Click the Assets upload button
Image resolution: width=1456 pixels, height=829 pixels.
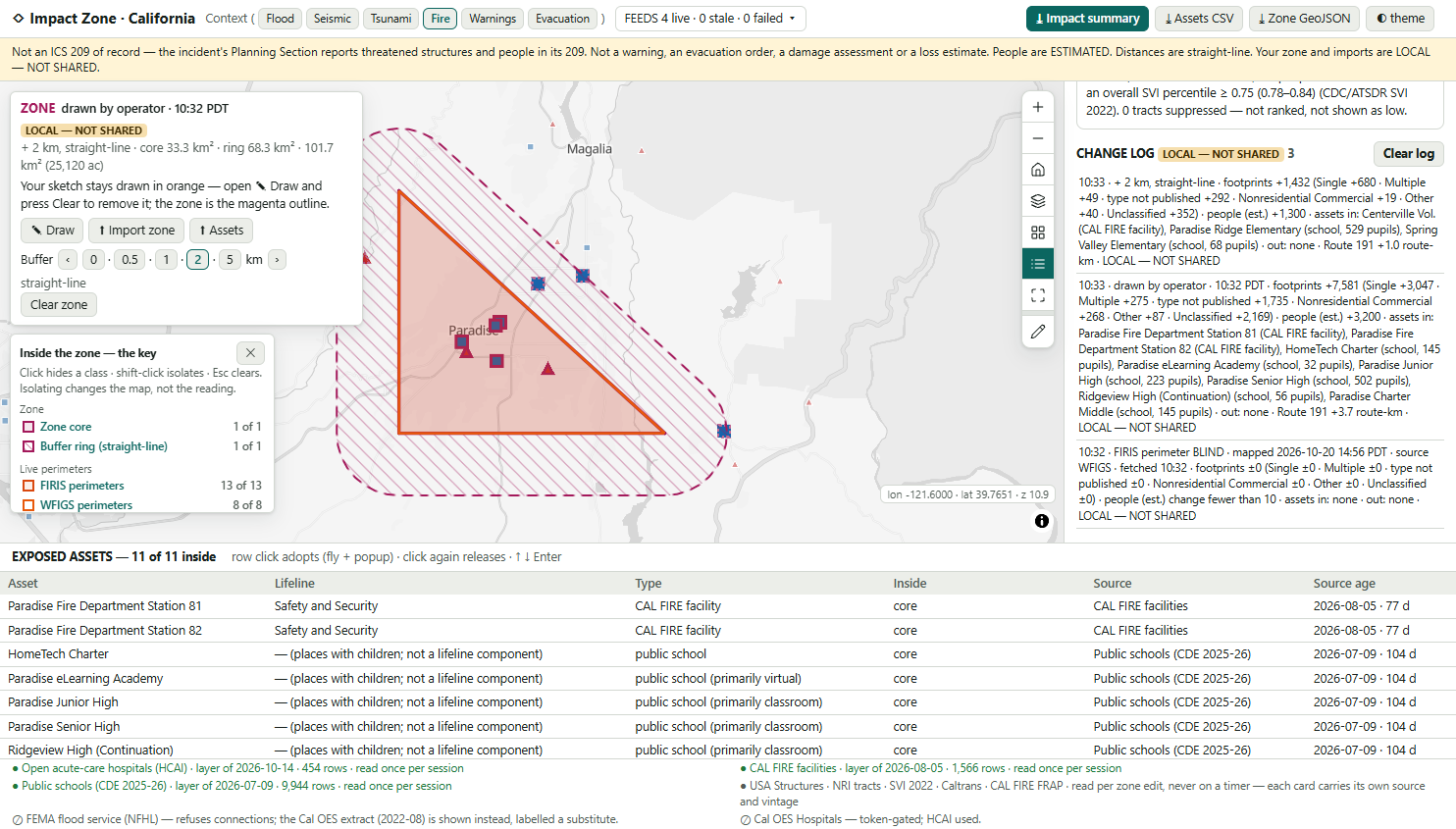pyautogui.click(x=221, y=231)
